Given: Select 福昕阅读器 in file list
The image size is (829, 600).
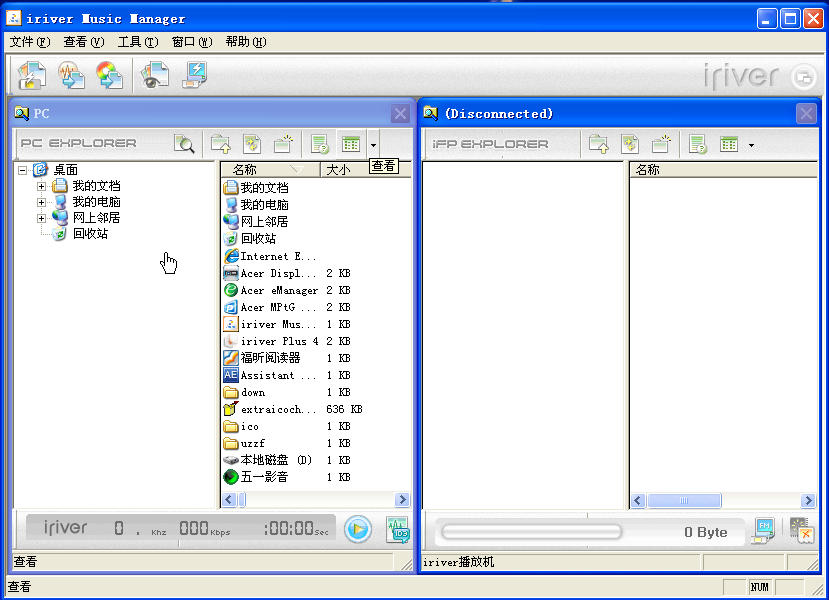Looking at the screenshot, I should click(262, 358).
